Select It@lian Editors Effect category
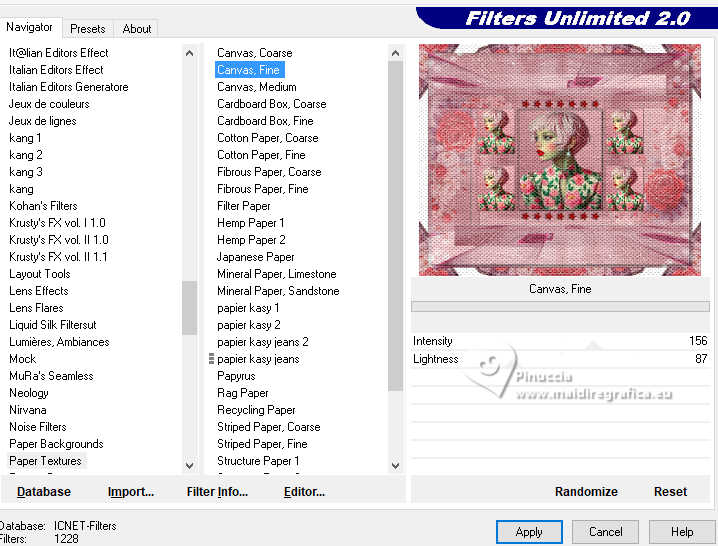 click(x=59, y=53)
